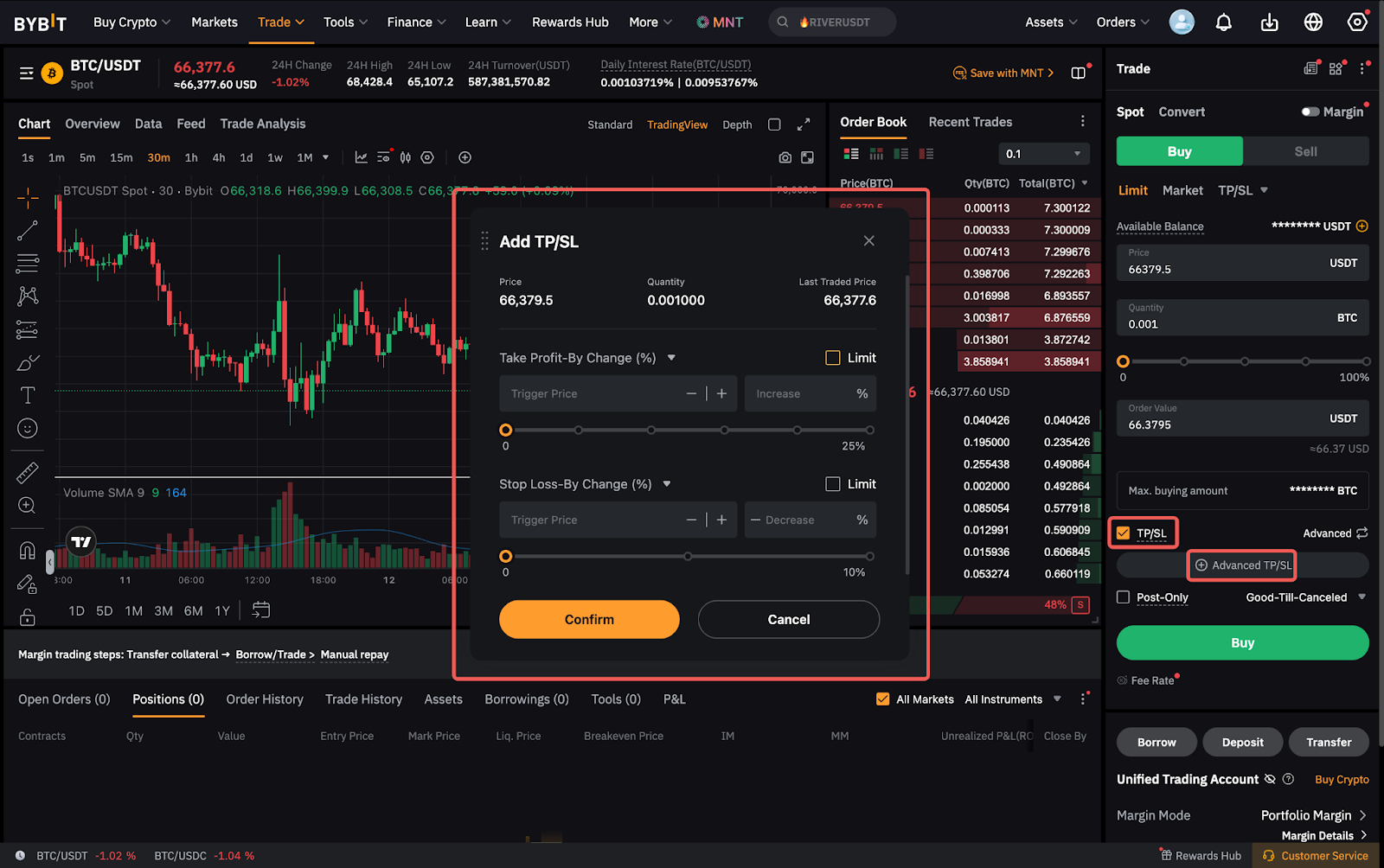Click the language globe icon

[x=1313, y=22]
